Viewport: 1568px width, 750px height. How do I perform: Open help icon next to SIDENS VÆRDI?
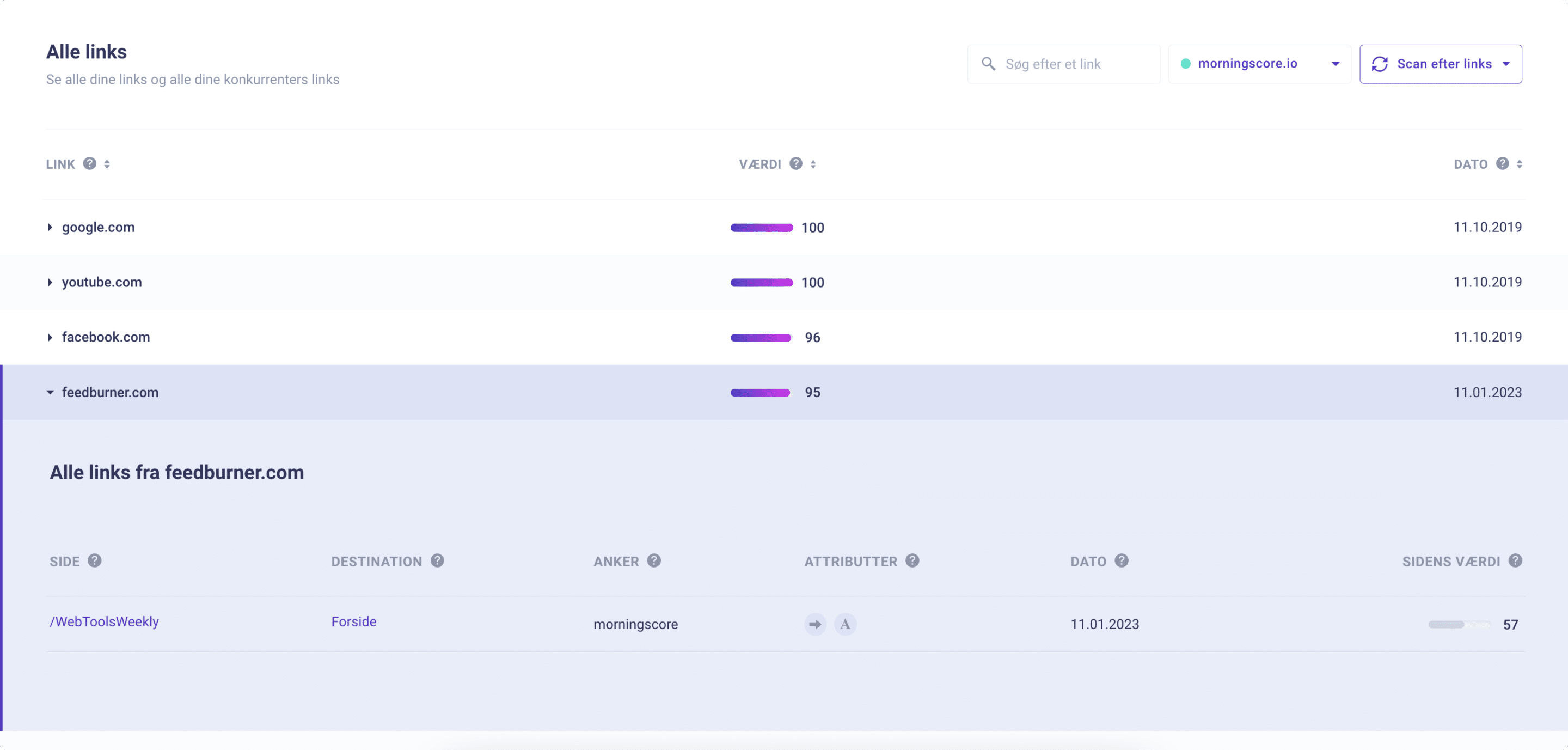coord(1515,560)
